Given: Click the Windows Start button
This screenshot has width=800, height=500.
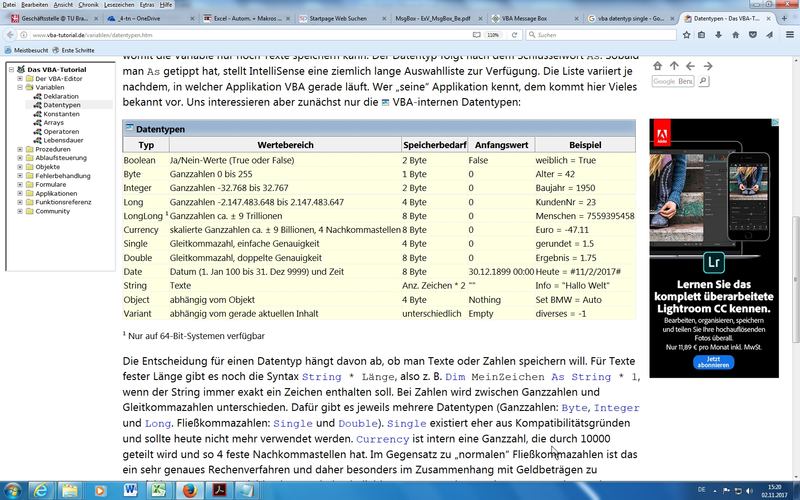Looking at the screenshot, I should 11,490.
